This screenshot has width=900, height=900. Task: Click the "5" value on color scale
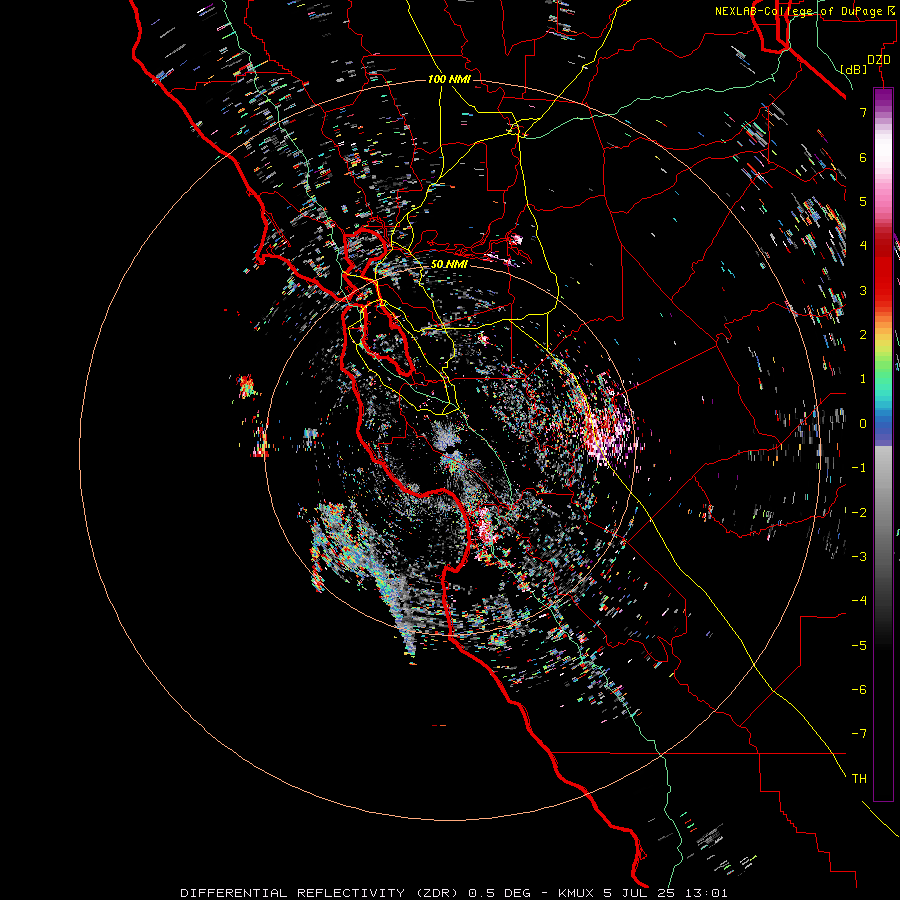(863, 201)
